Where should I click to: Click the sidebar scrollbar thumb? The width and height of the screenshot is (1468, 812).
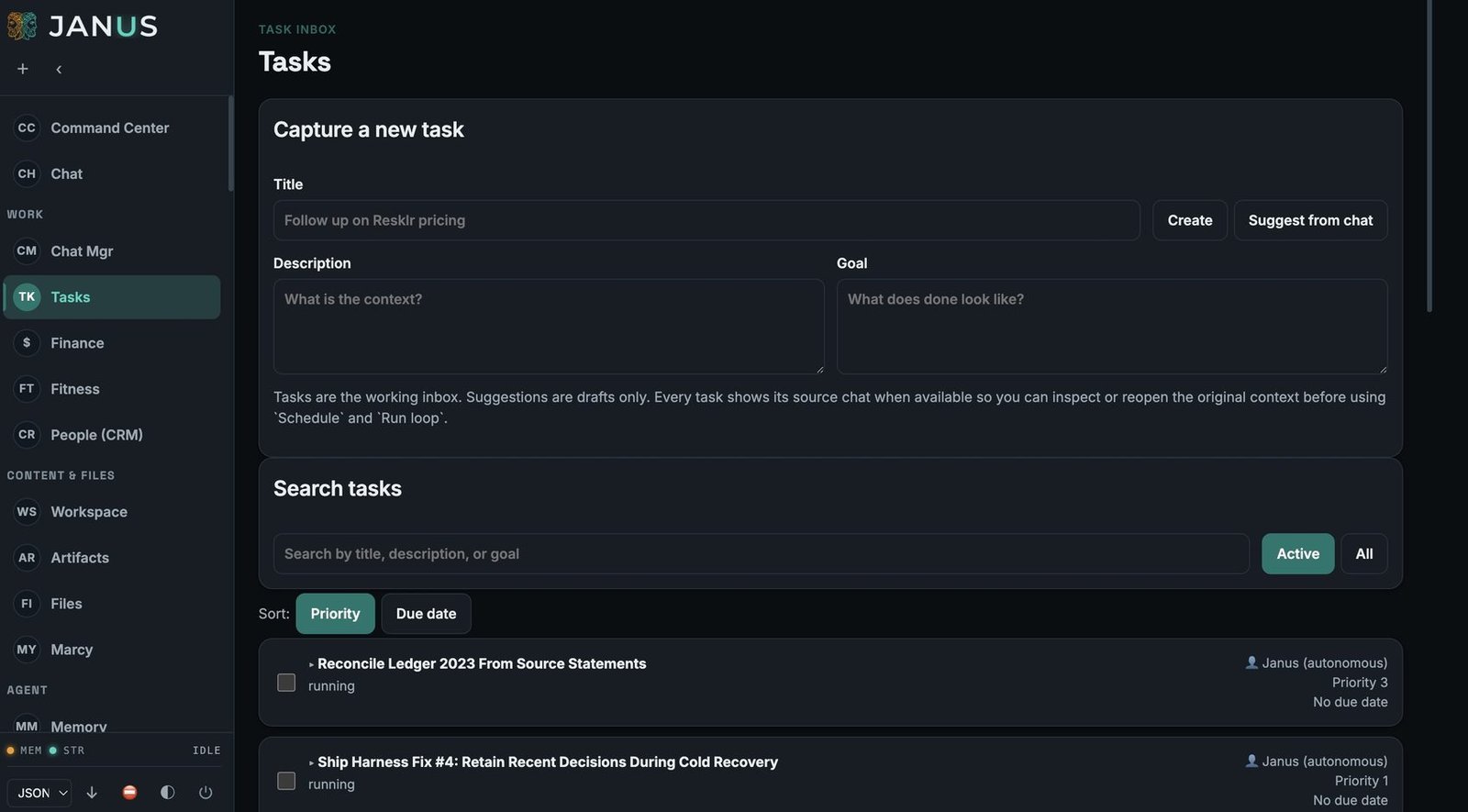[231, 143]
